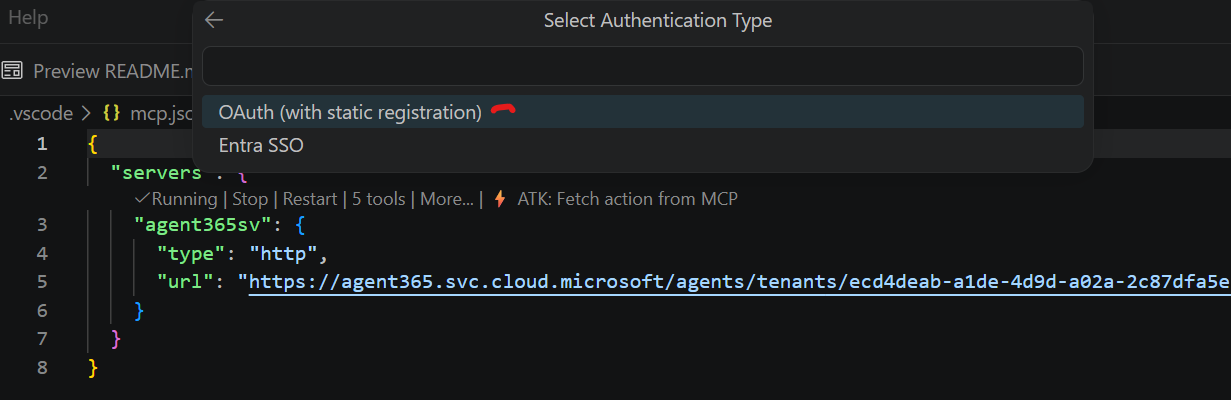The width and height of the screenshot is (1231, 400).
Task: Restart the MCP server via code lens
Action: coord(309,199)
